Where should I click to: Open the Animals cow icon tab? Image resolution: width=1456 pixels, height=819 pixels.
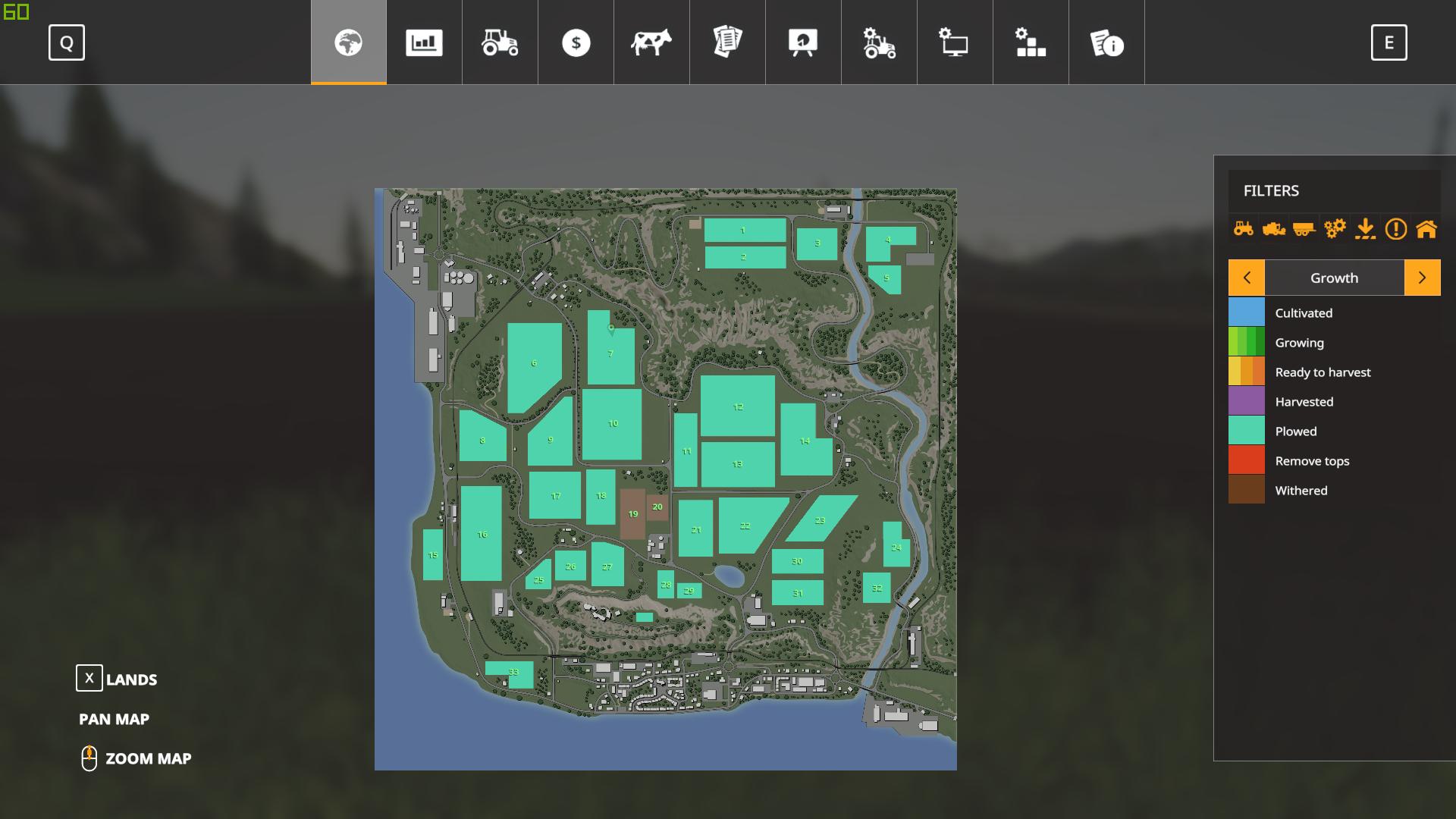[x=651, y=42]
